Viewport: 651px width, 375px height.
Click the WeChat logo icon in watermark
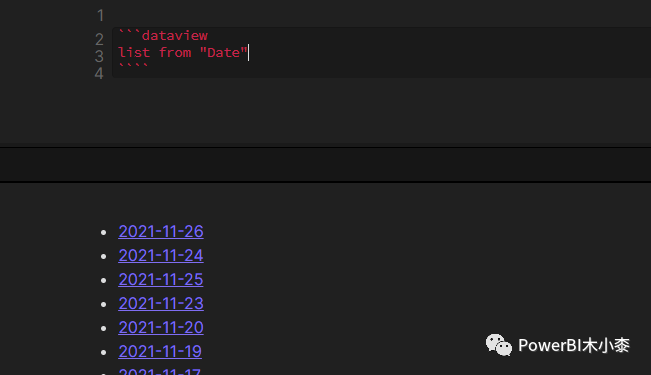click(499, 345)
